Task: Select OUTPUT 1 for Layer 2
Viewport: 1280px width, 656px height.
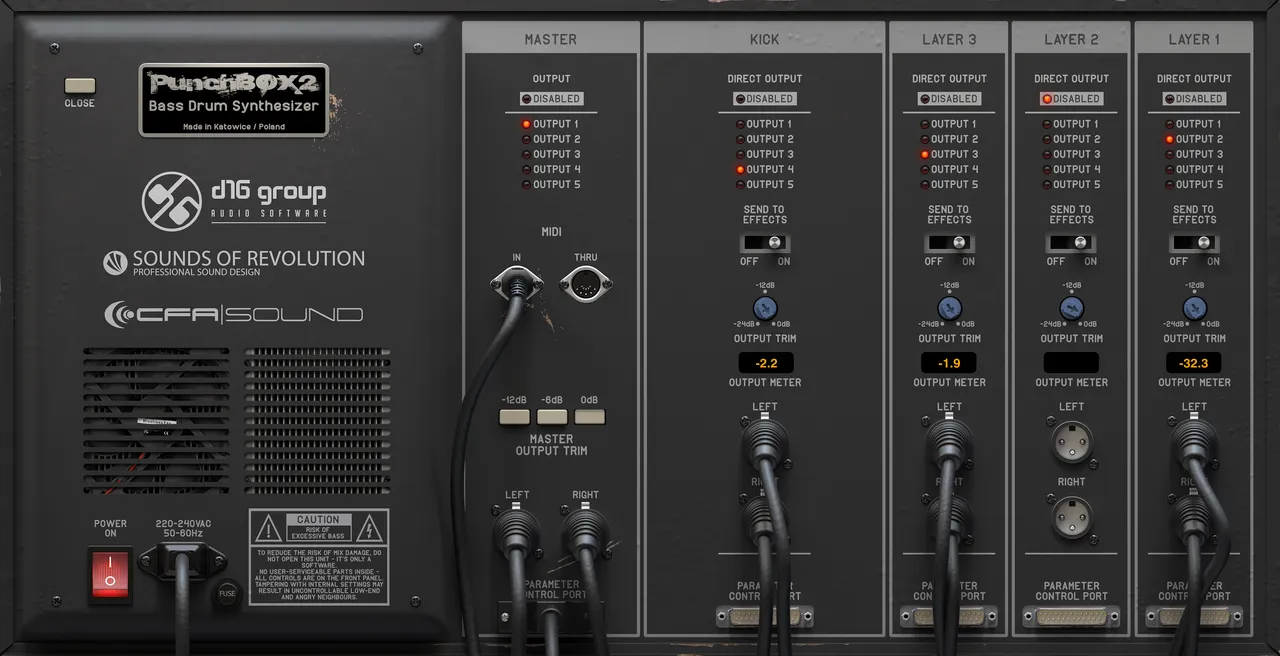Action: 1071,124
